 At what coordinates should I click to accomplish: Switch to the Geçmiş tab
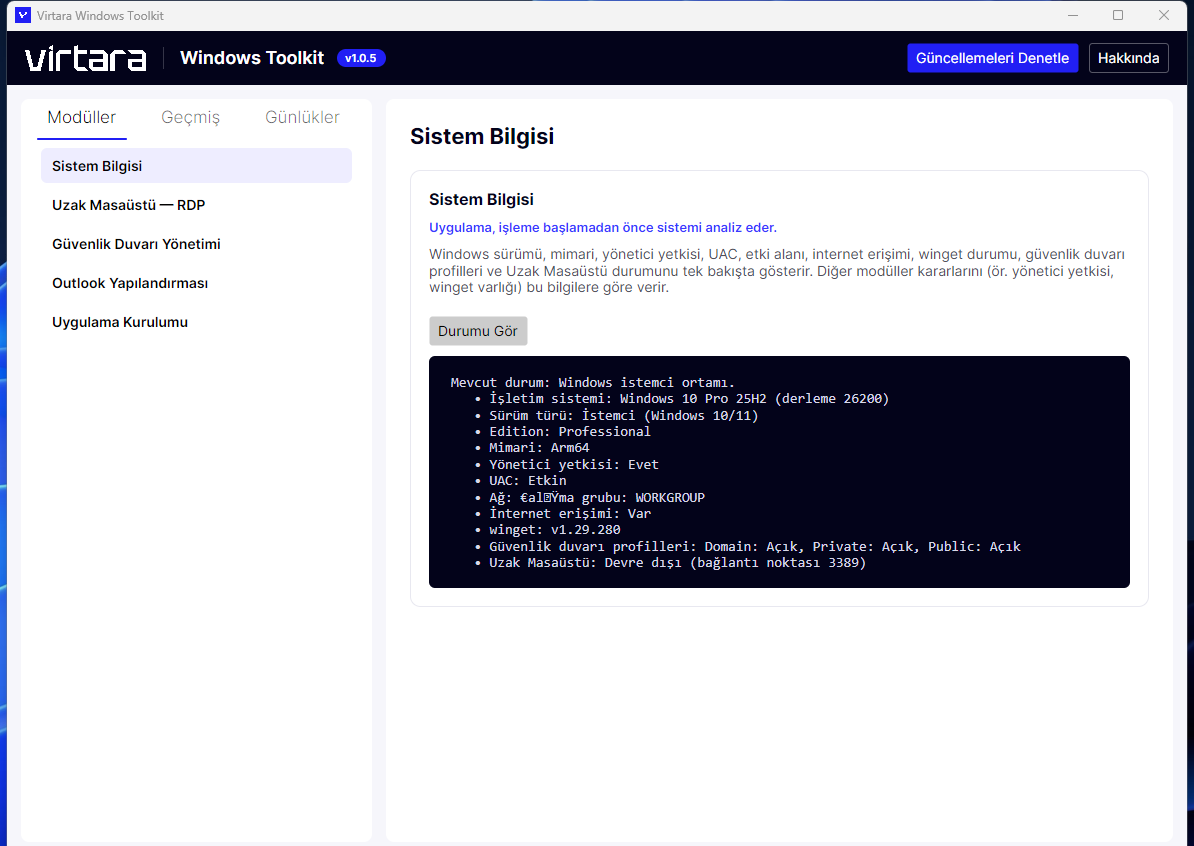[190, 117]
